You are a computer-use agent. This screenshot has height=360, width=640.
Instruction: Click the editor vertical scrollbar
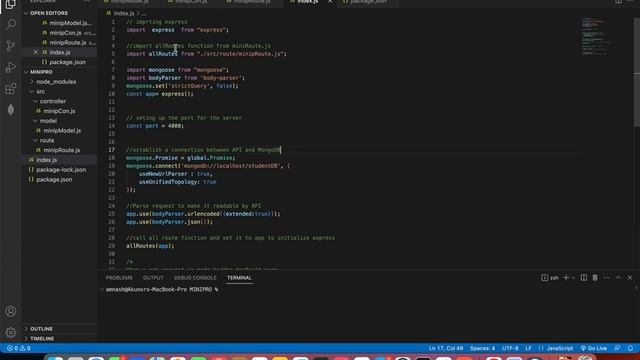[x=636, y=73]
